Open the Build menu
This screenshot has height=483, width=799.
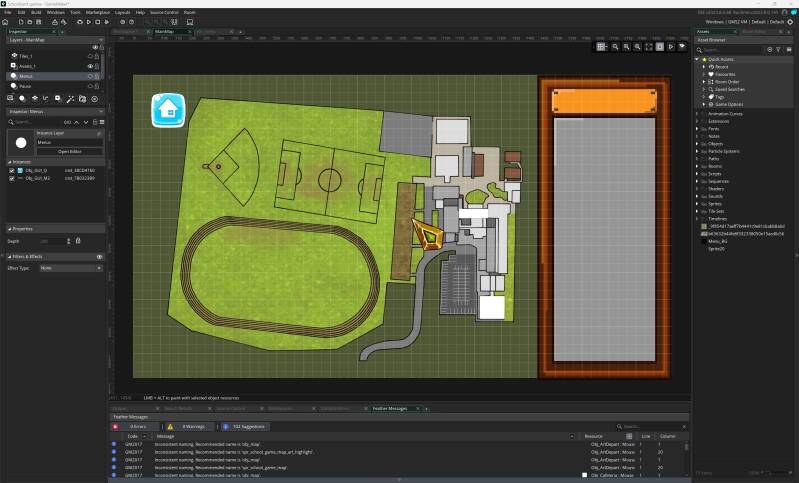tap(36, 12)
